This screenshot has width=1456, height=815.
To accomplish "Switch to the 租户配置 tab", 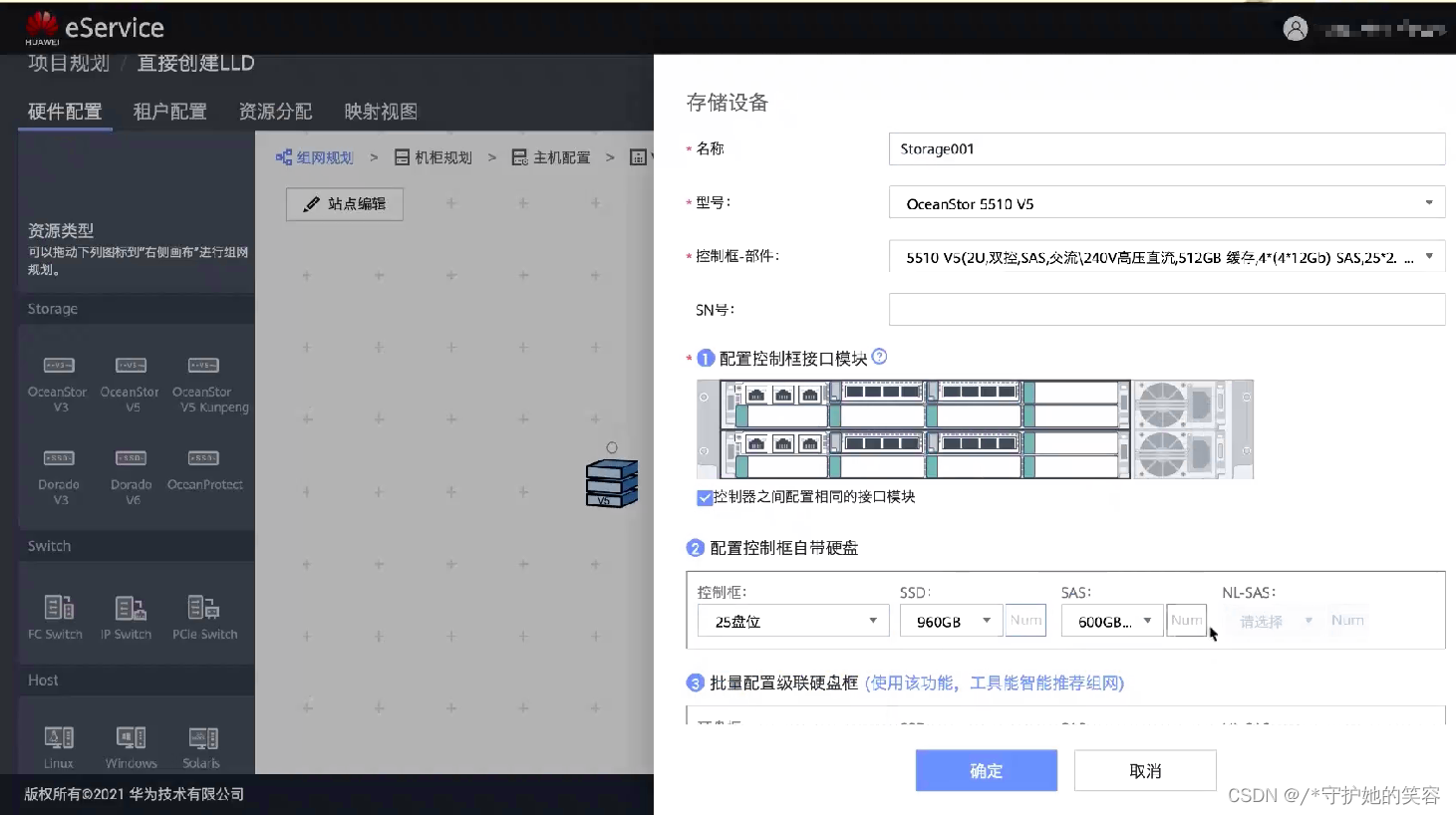I will pyautogui.click(x=170, y=112).
